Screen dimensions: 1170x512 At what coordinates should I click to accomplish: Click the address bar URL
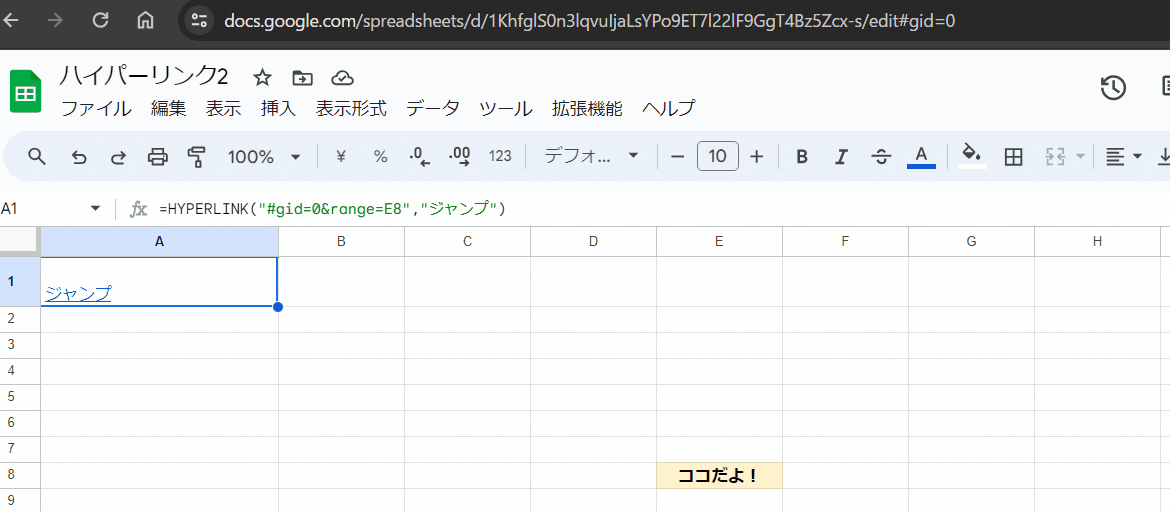click(x=589, y=20)
